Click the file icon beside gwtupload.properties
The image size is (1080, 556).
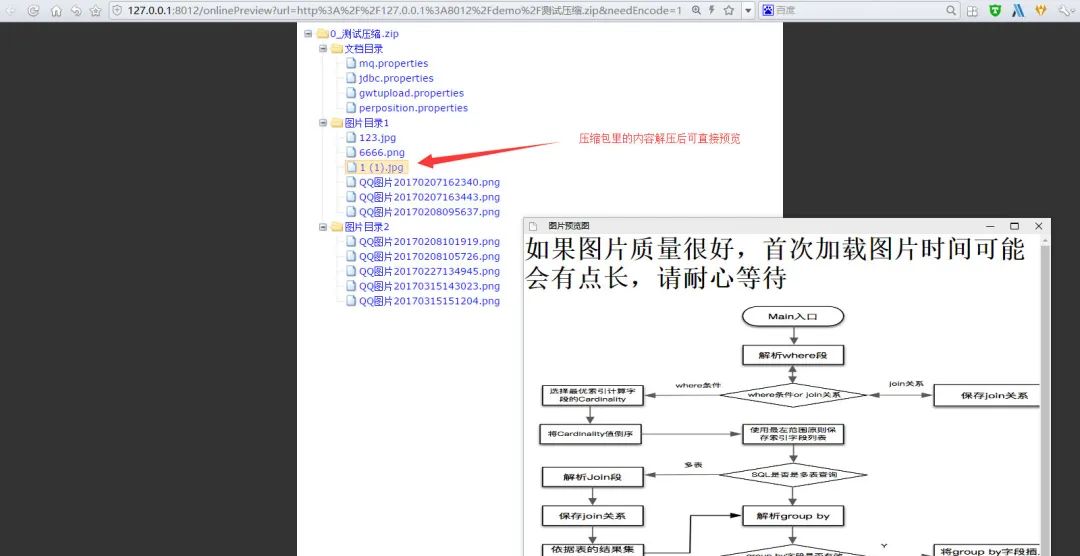click(x=351, y=93)
